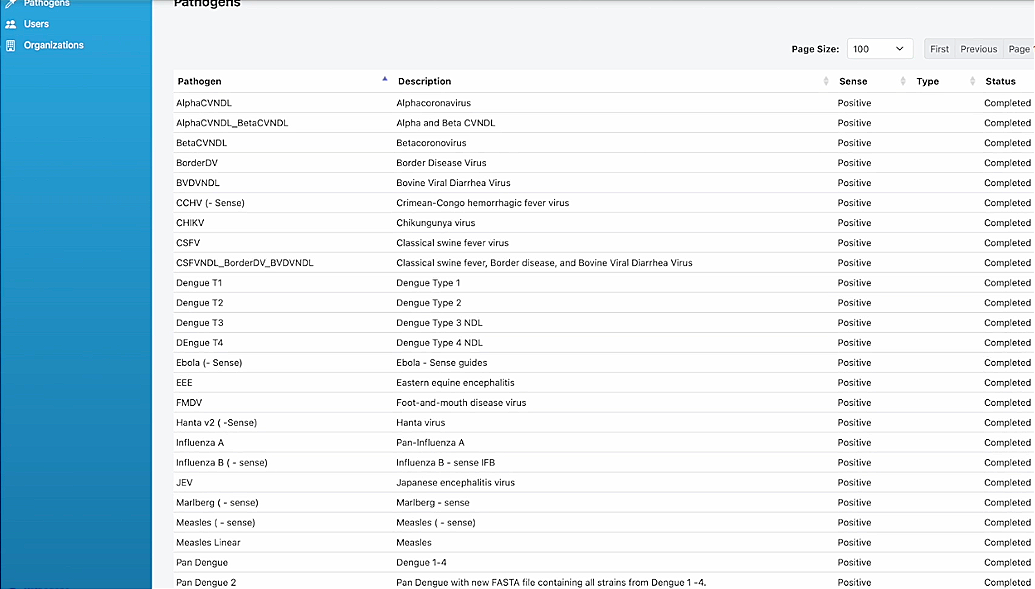Click the Users people icon in sidebar

[x=11, y=24]
